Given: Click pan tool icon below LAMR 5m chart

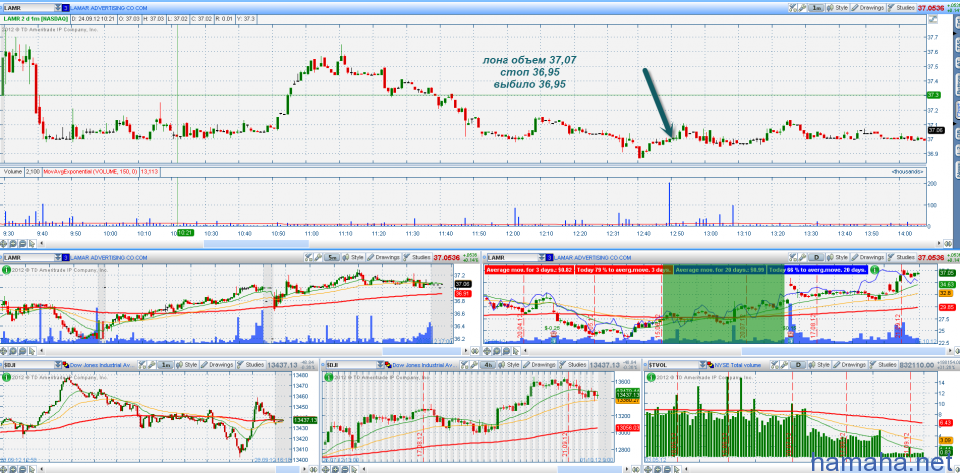Looking at the screenshot, I should point(5,351).
